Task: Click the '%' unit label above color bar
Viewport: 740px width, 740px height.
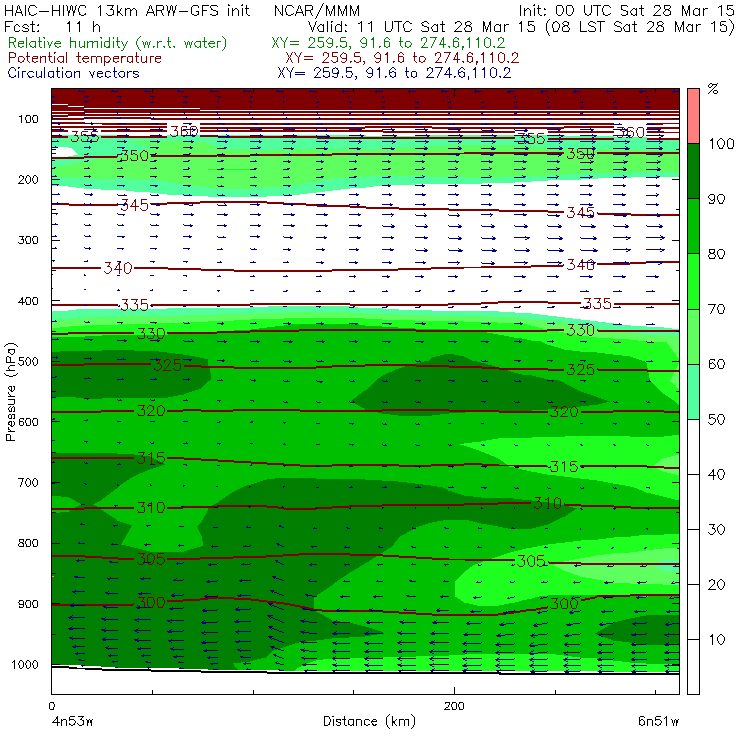Action: [713, 89]
